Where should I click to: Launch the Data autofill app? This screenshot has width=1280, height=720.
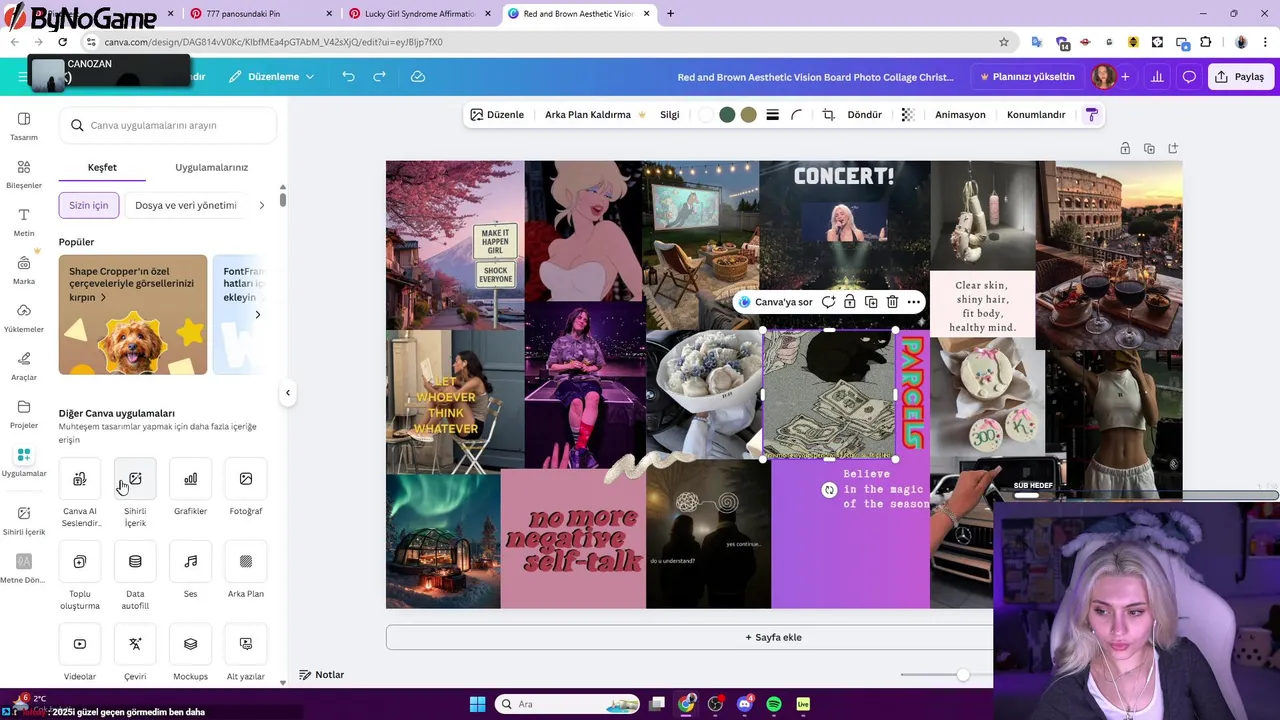[135, 562]
